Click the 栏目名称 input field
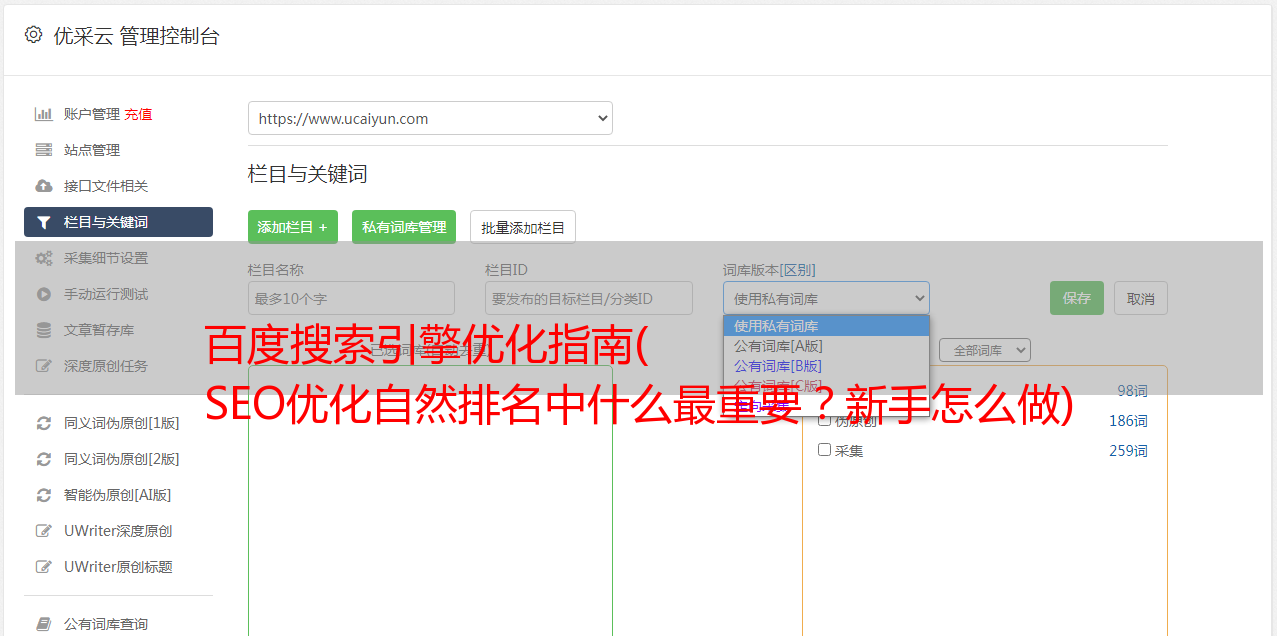The width and height of the screenshot is (1277, 636). coord(351,298)
